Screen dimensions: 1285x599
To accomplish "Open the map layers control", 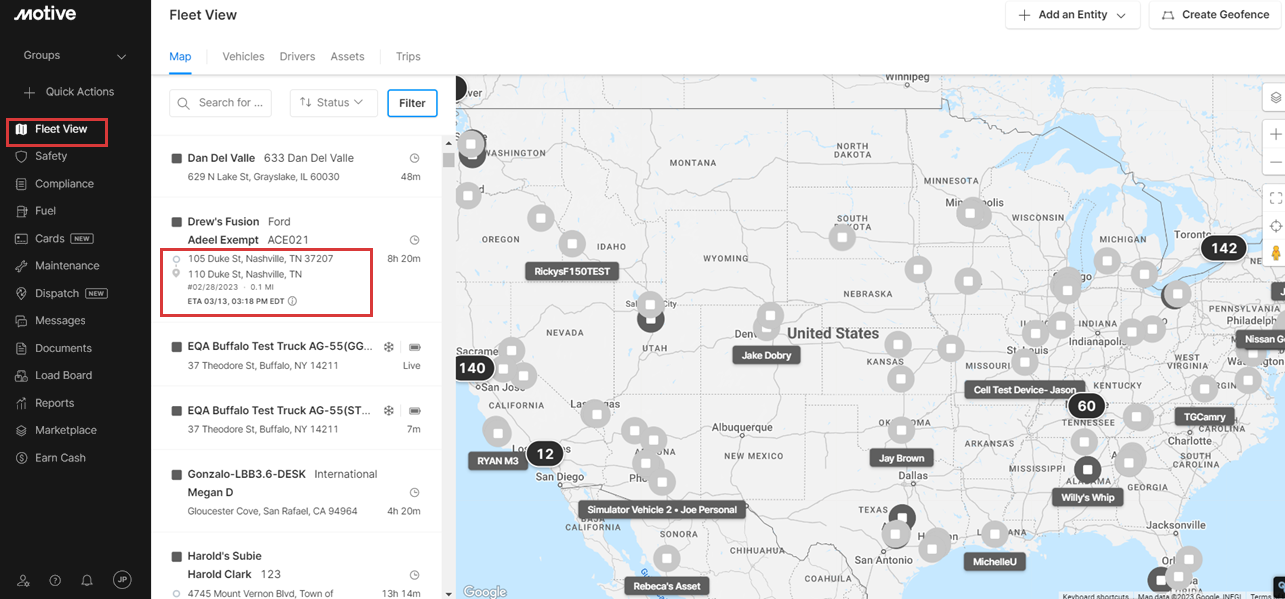I will [x=1276, y=97].
